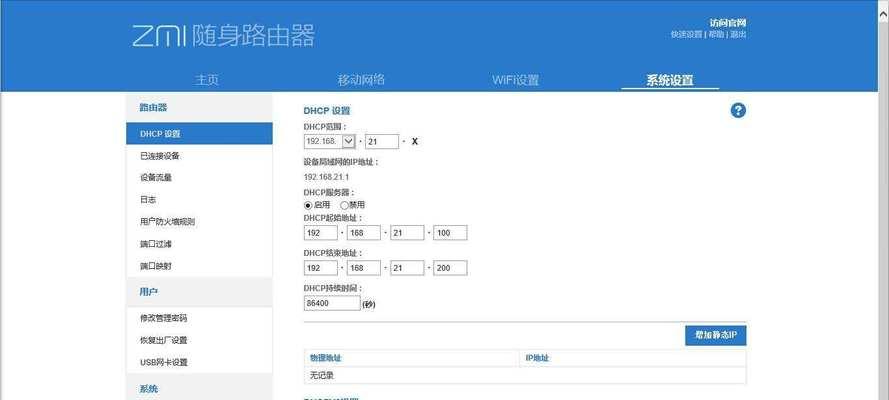Open DHCP 设置 in the sidebar
The width and height of the screenshot is (889, 400).
199,134
